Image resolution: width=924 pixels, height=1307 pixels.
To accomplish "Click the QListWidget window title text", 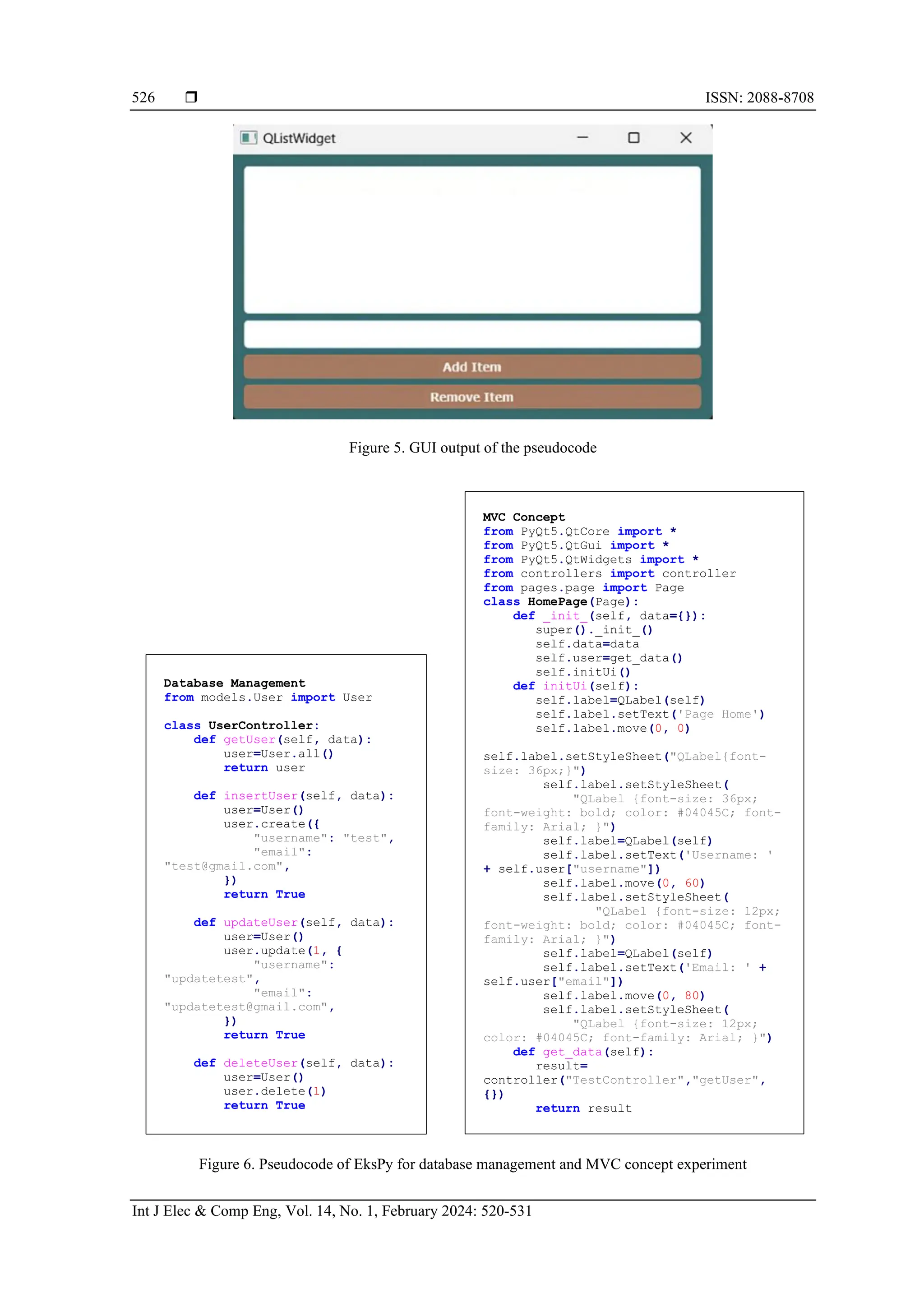I will (x=299, y=139).
